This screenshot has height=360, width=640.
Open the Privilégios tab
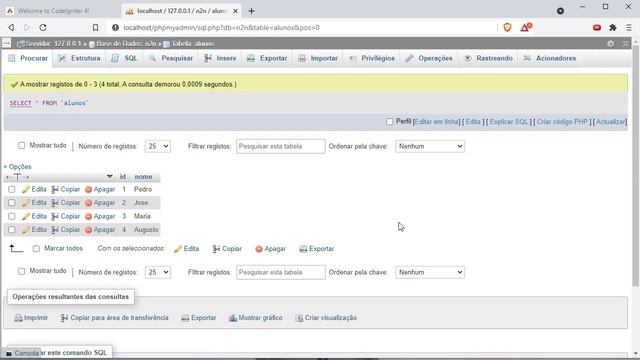click(372, 58)
